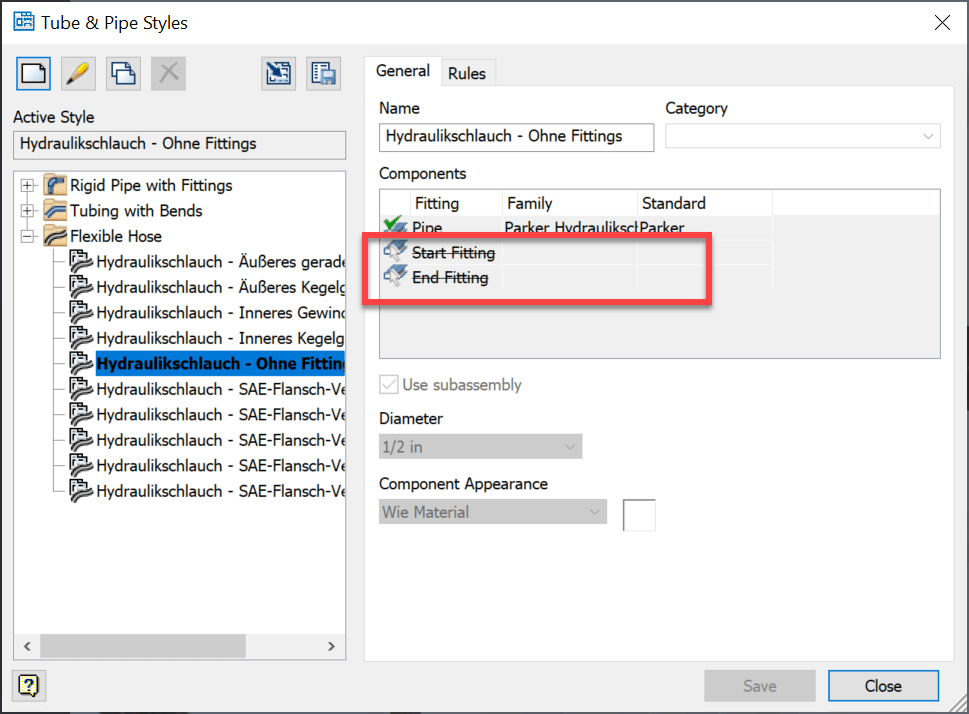Select the Rigid Pipe with Fittings label
Viewport: 969px width, 714px height.
tap(151, 185)
